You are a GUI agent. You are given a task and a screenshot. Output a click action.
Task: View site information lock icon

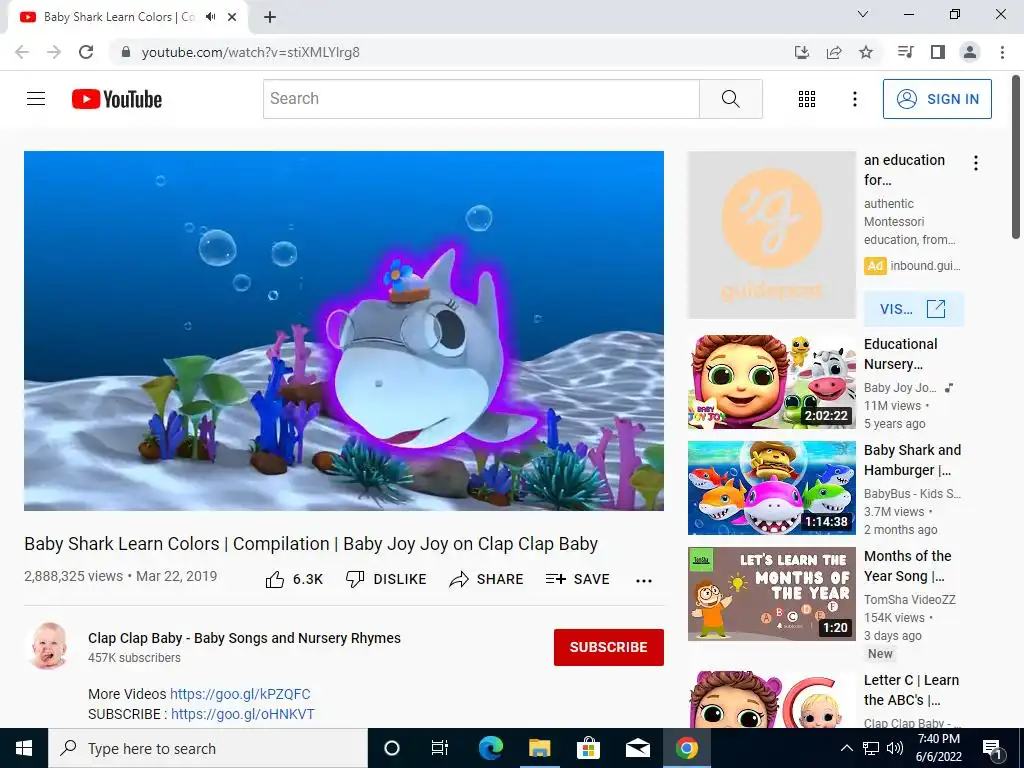[126, 52]
